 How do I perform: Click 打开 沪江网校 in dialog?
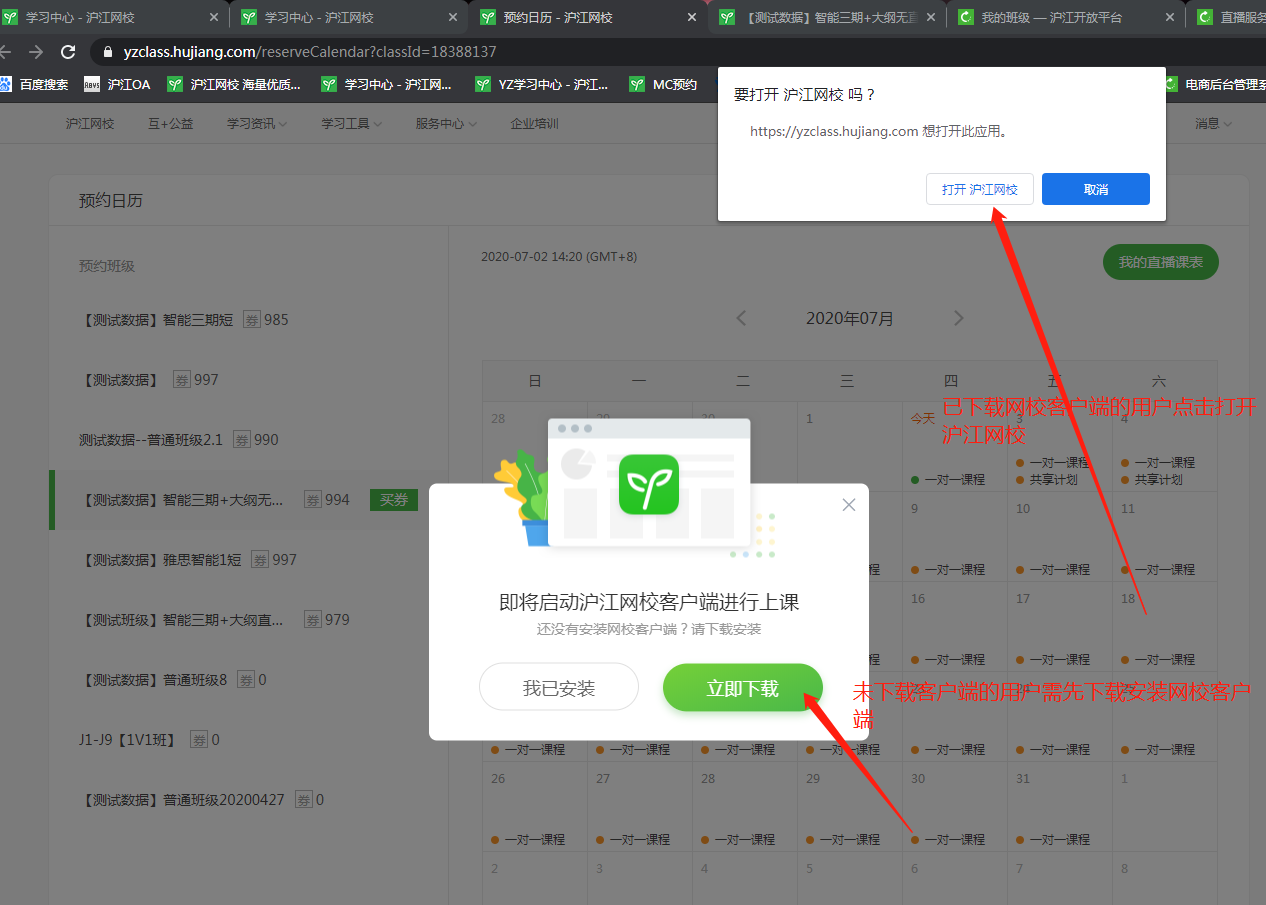pyautogui.click(x=979, y=189)
